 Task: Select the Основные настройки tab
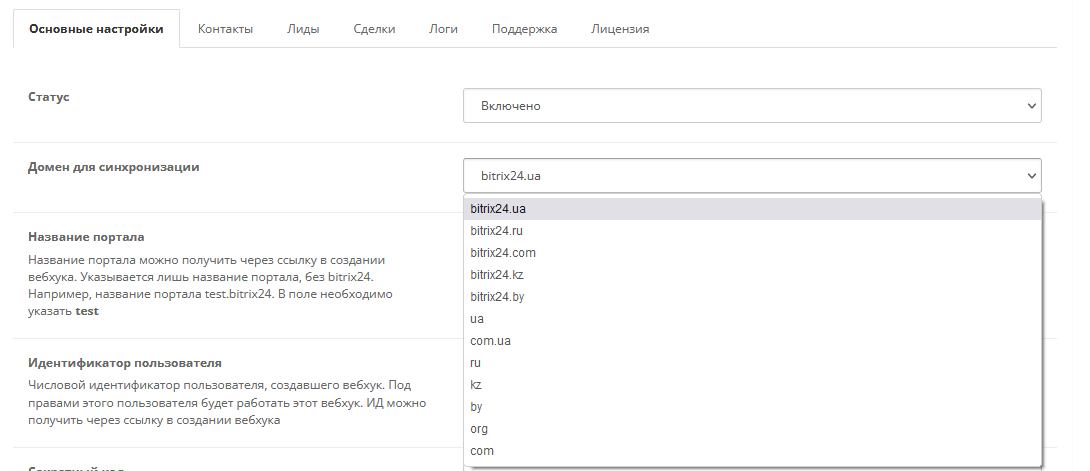click(97, 29)
